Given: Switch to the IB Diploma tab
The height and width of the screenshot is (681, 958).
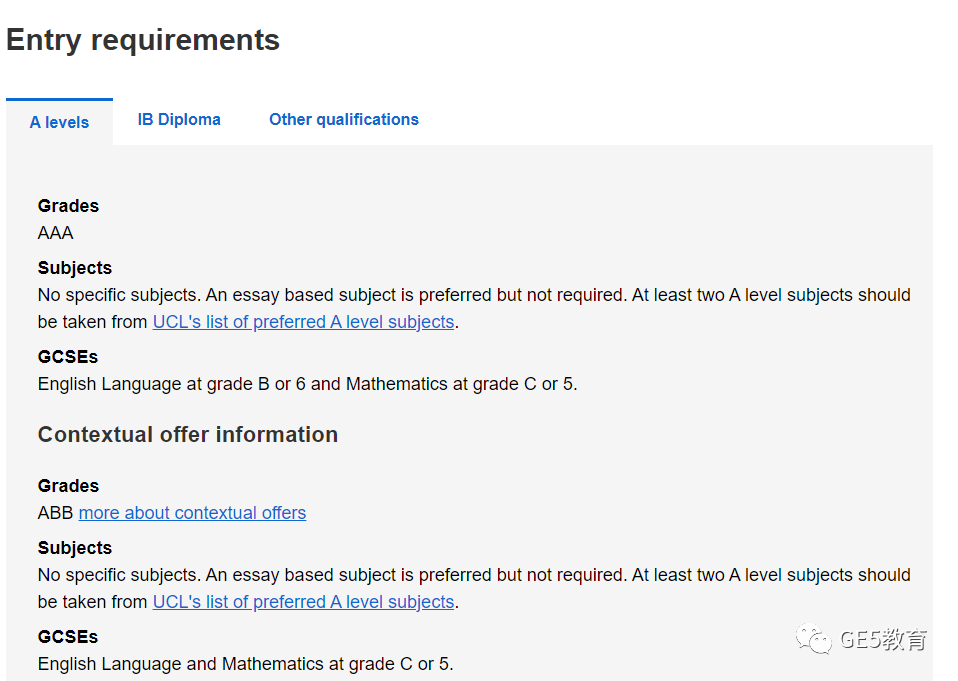Looking at the screenshot, I should click(179, 119).
